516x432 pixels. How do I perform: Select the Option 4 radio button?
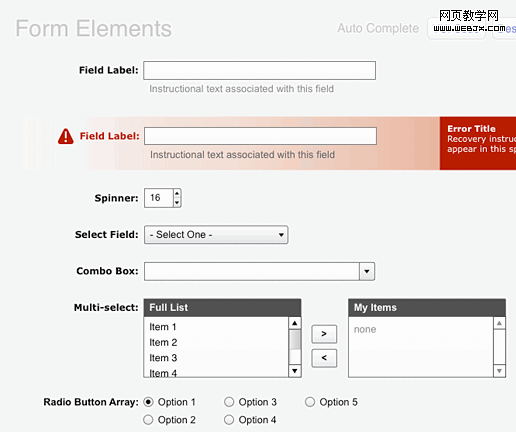pos(229,420)
